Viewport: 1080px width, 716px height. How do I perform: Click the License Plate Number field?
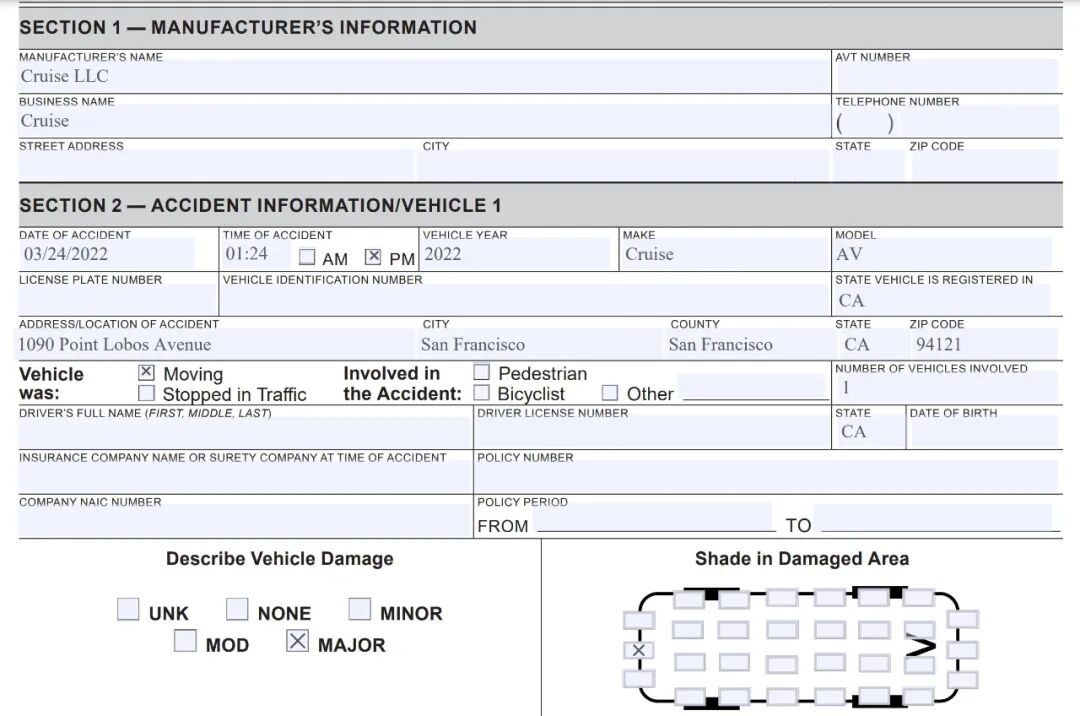[118, 300]
